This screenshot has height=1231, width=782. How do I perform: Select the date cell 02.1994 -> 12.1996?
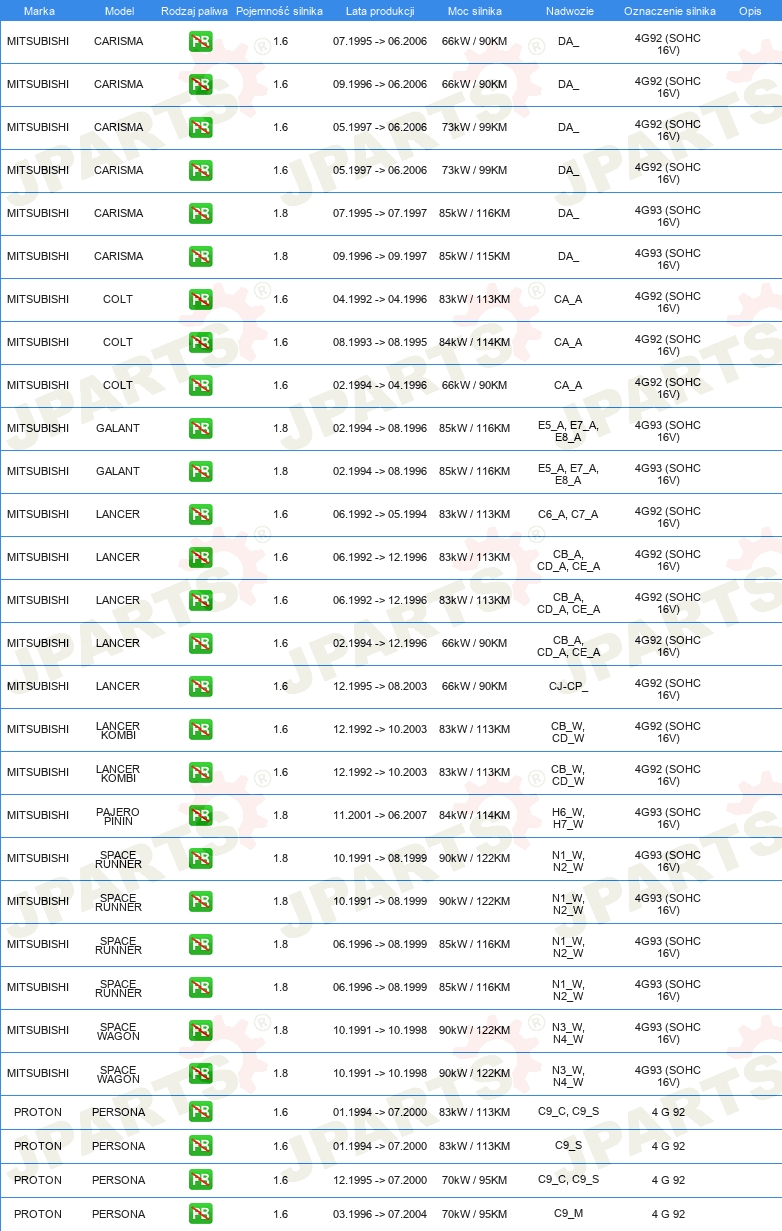click(380, 644)
